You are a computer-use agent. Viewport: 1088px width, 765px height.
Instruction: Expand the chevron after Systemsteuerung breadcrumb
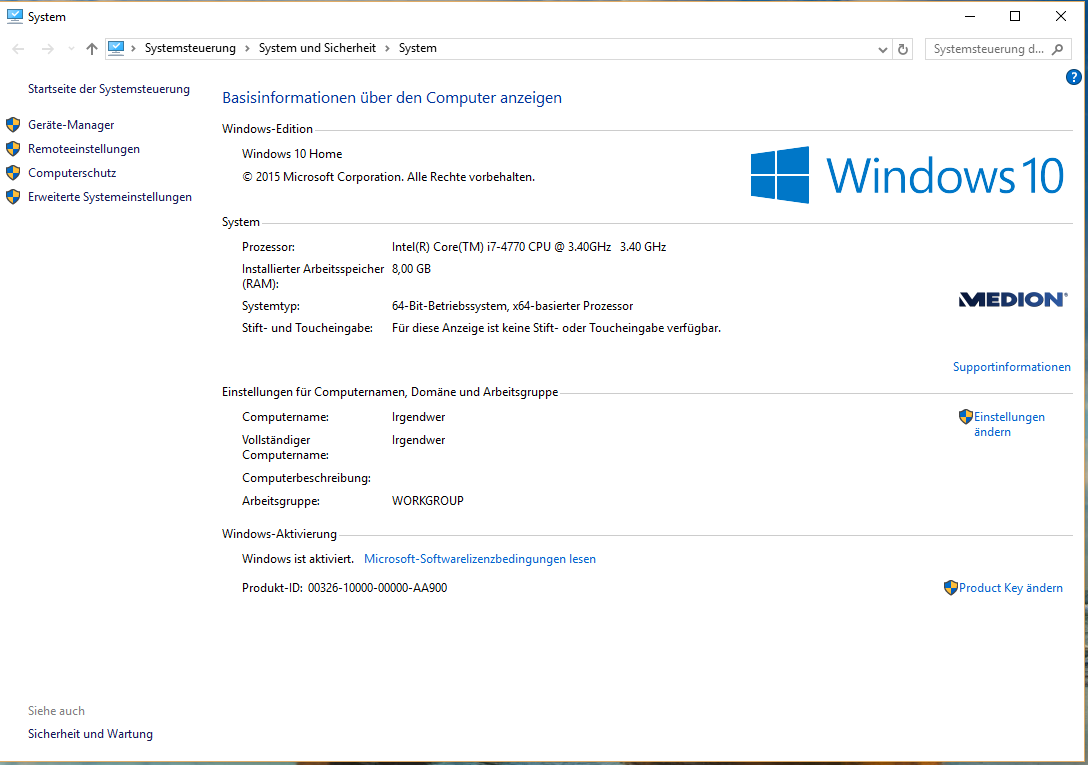tap(247, 48)
